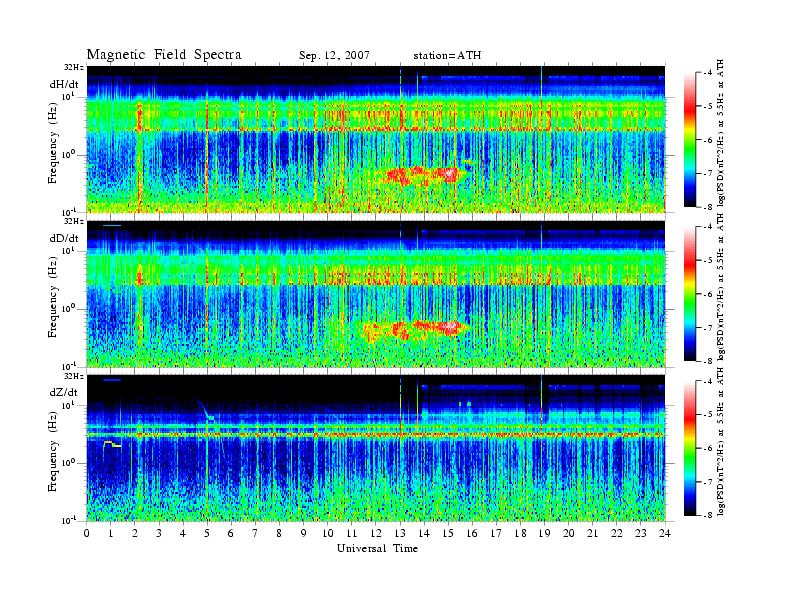Click the vertical log(PSD) scale title beside the dH/dt colorbar
The height and width of the screenshot is (612, 792).
coord(720,133)
